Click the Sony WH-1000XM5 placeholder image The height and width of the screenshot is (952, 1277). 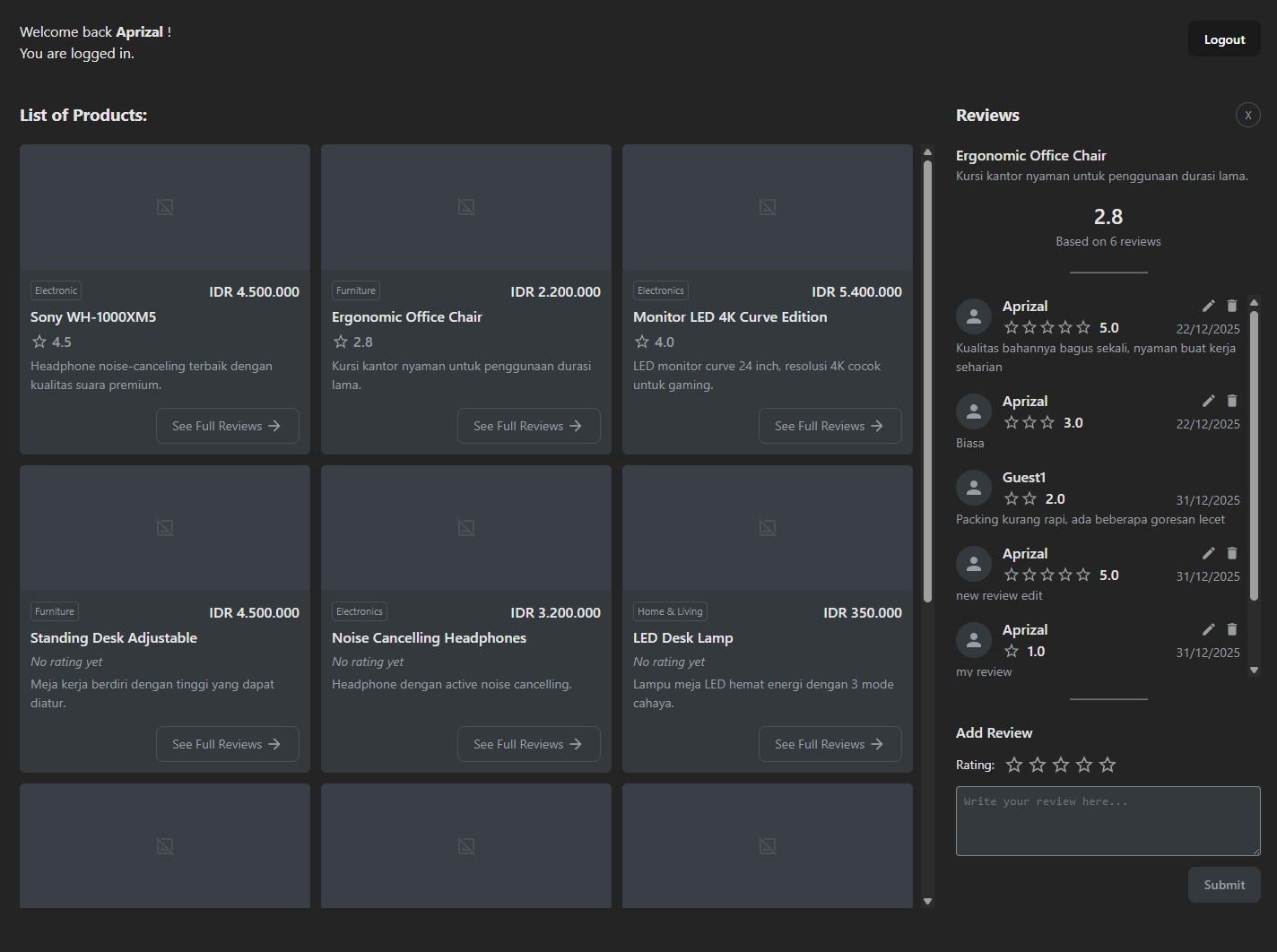165,207
